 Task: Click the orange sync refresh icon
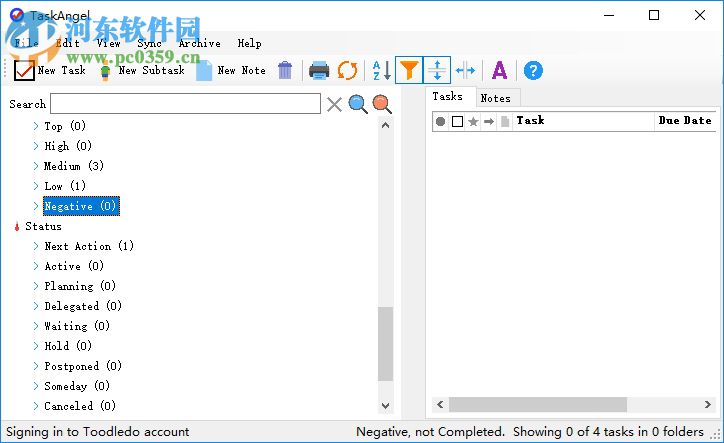point(347,71)
